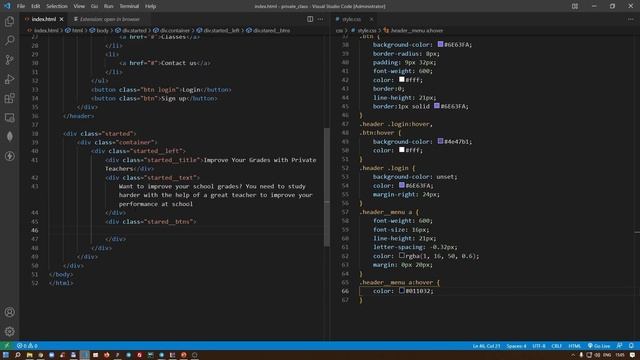Show hidden icons in system tray
The height and width of the screenshot is (360, 640).
point(573,355)
